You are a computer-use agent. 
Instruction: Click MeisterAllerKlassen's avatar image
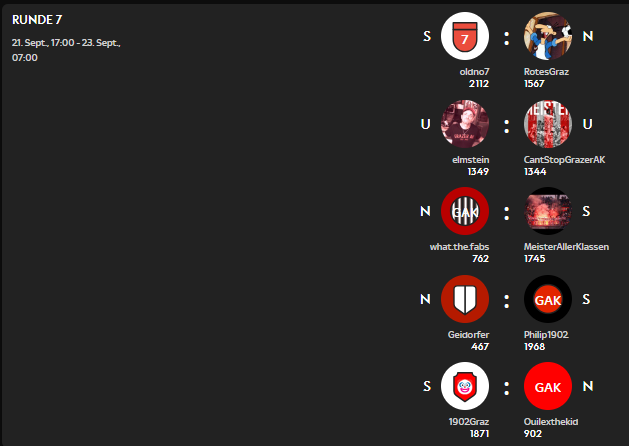coord(548,212)
